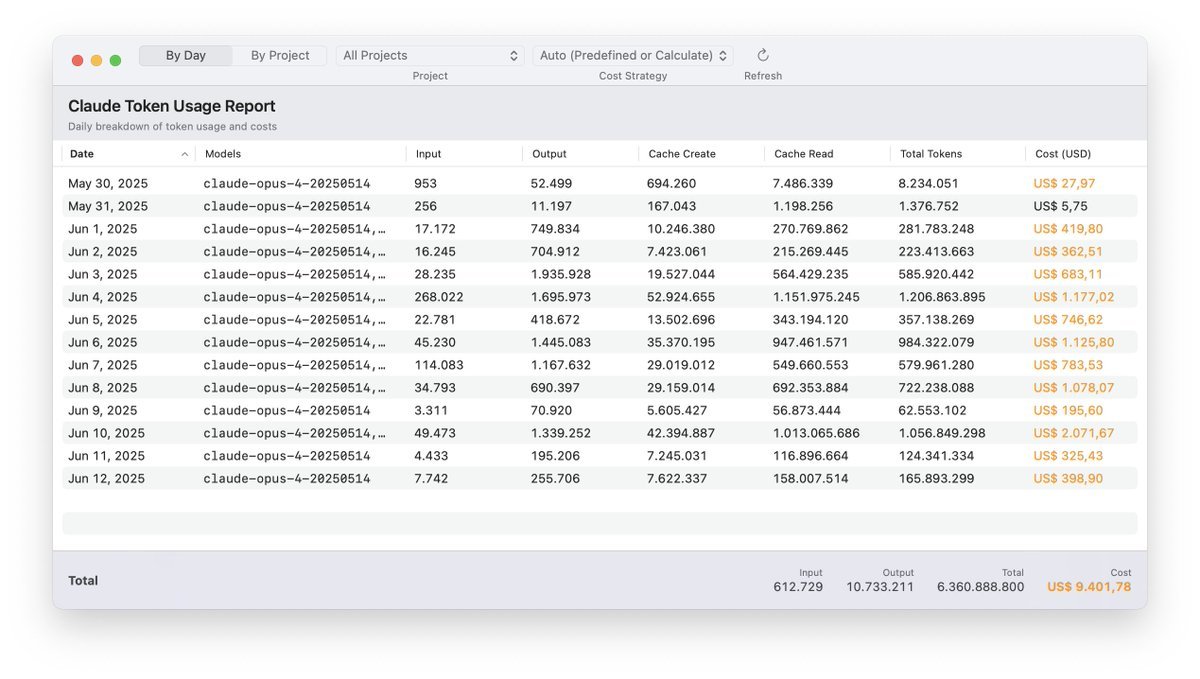Click the Date column sort arrow

(184, 154)
